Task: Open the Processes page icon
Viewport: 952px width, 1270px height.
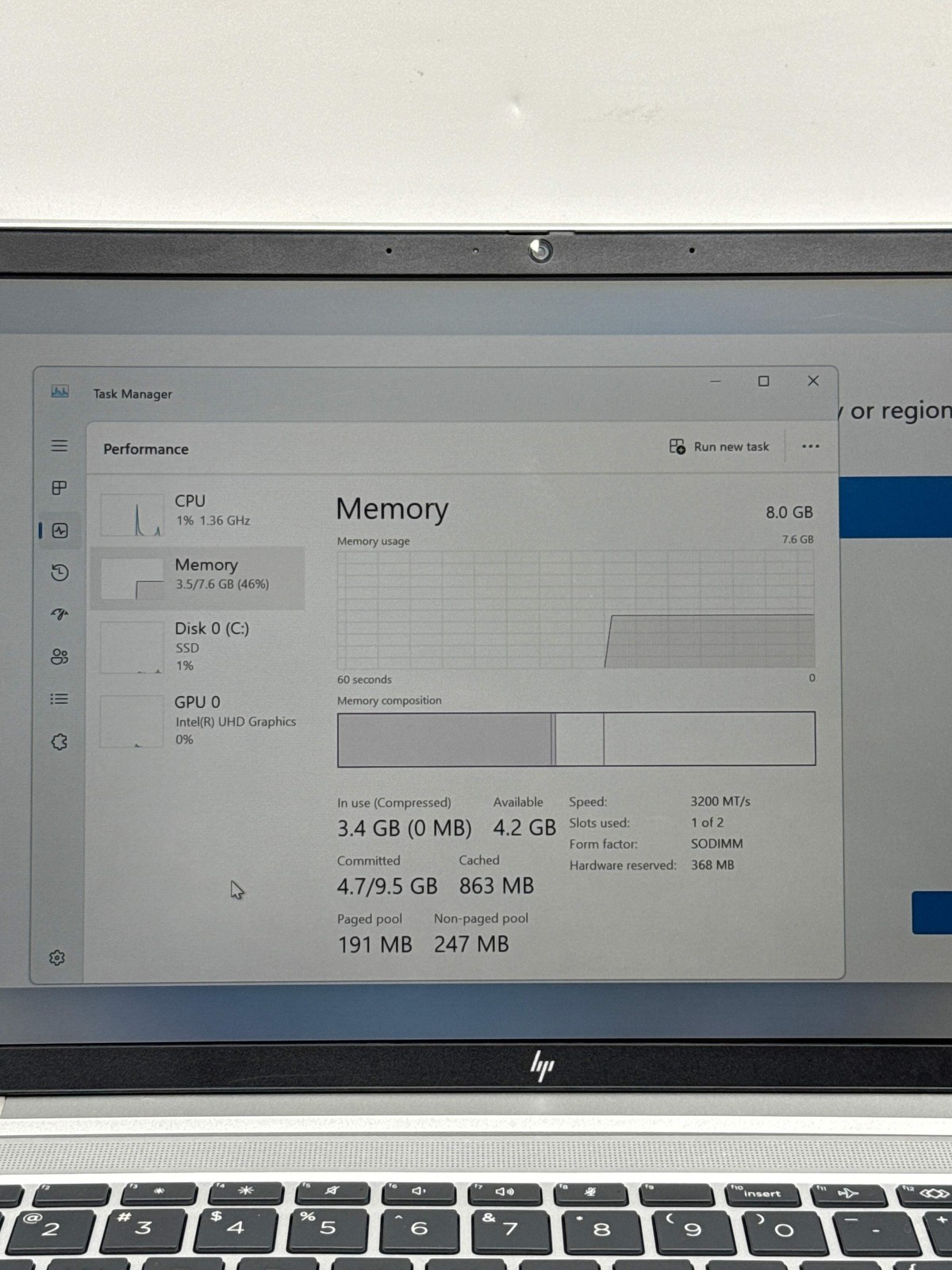Action: [x=59, y=487]
